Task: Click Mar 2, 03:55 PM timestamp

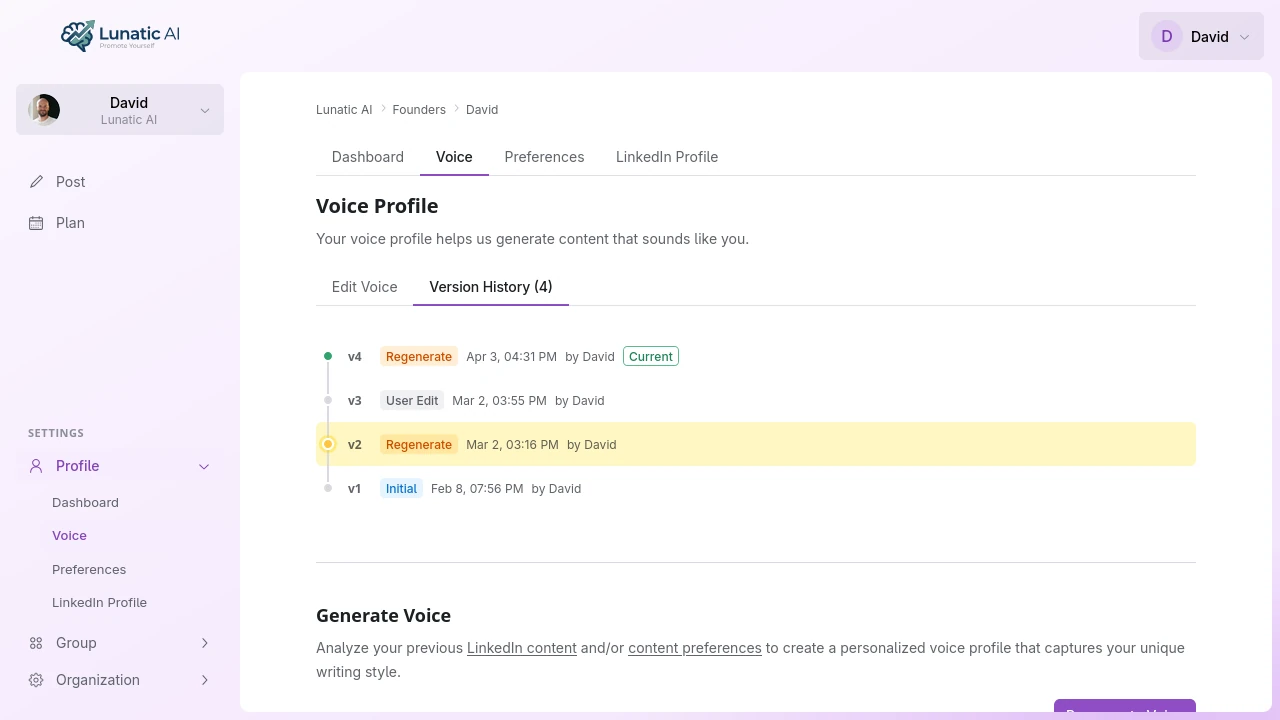Action: click(499, 400)
